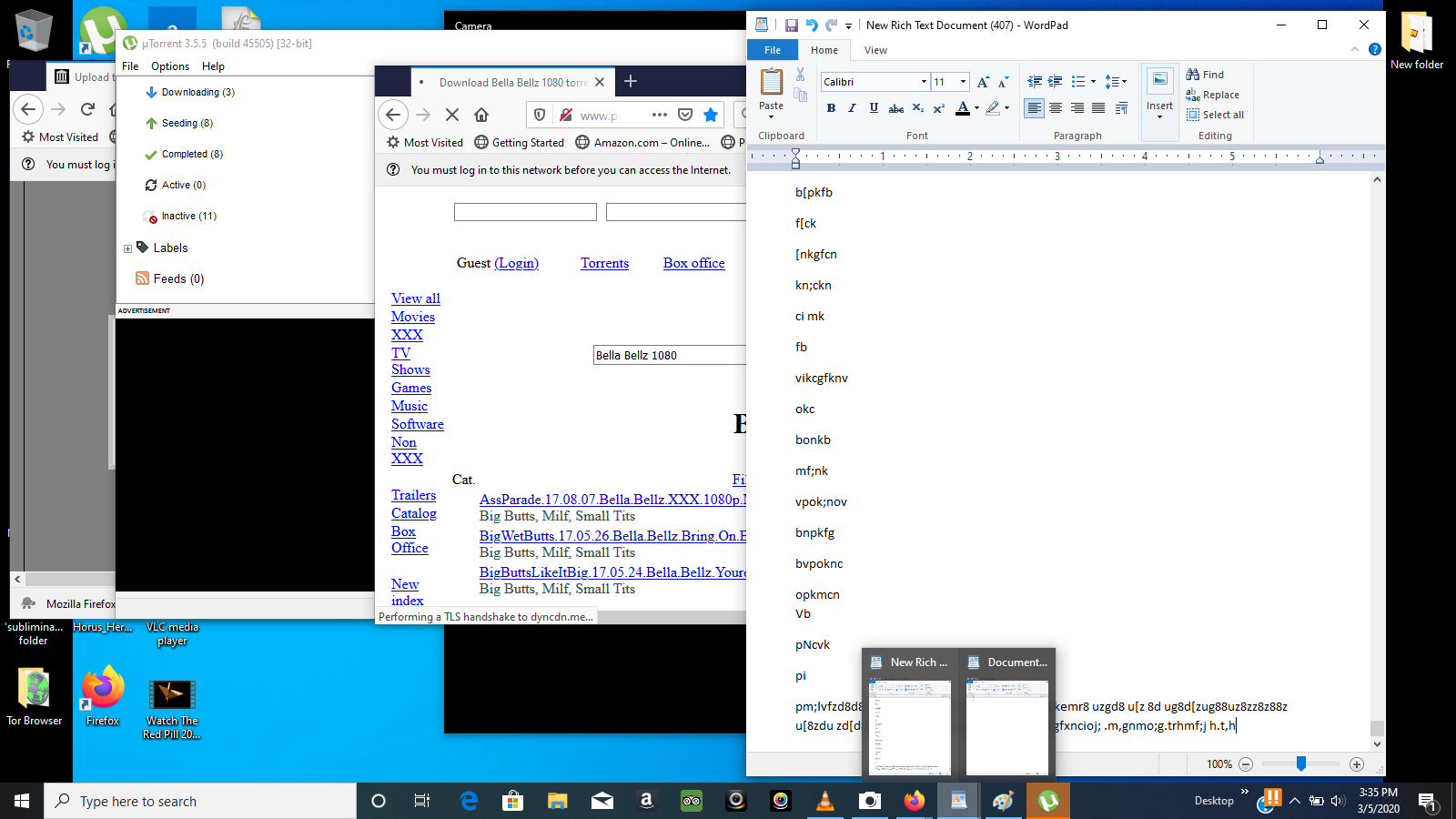Open the Calibri font family dropdown
This screenshot has height=819, width=1456.
pyautogui.click(x=924, y=82)
